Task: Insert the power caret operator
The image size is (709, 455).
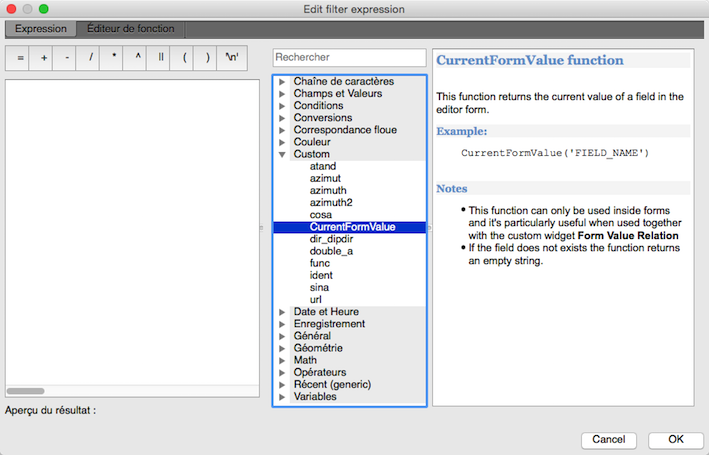Action: (x=138, y=58)
